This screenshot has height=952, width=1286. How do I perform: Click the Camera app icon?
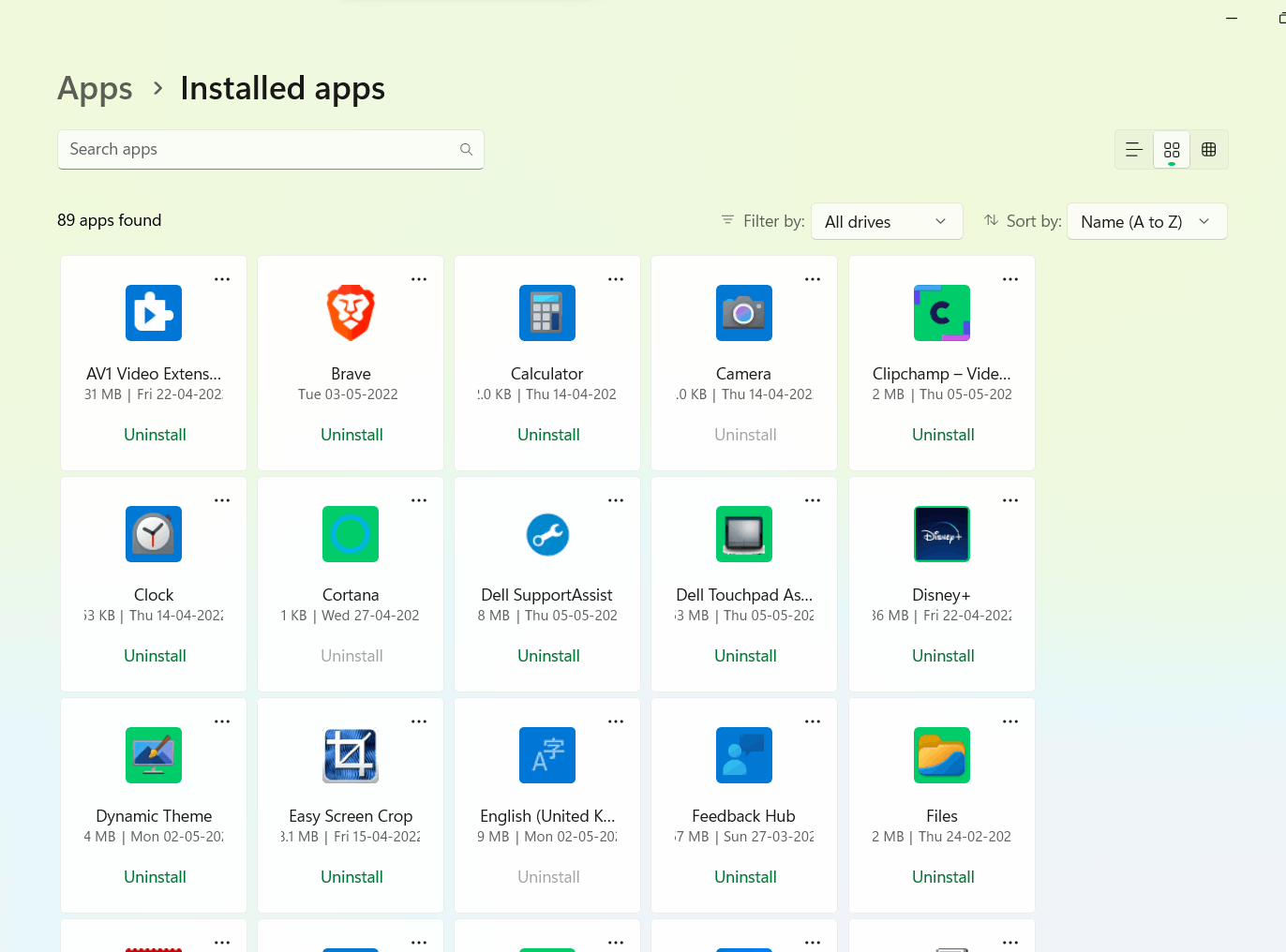click(x=744, y=313)
